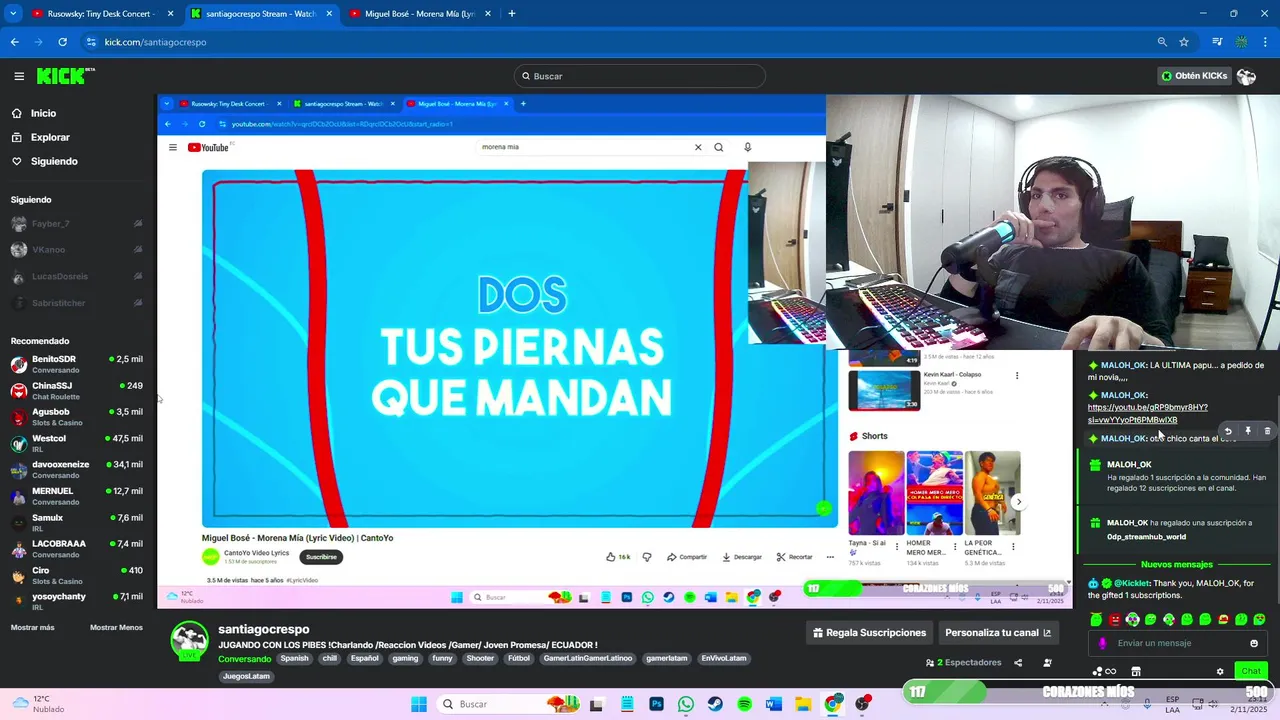Click Personaliza tu canal button
This screenshot has height=720, width=1280.
coord(998,633)
